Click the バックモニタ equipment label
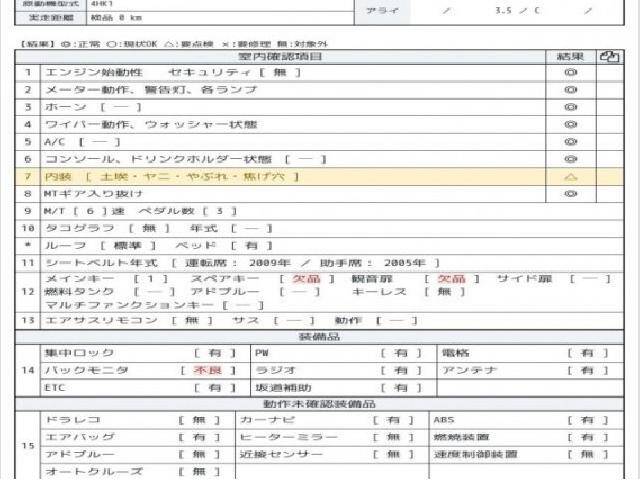Viewport: 640px width, 480px height. click(87, 371)
